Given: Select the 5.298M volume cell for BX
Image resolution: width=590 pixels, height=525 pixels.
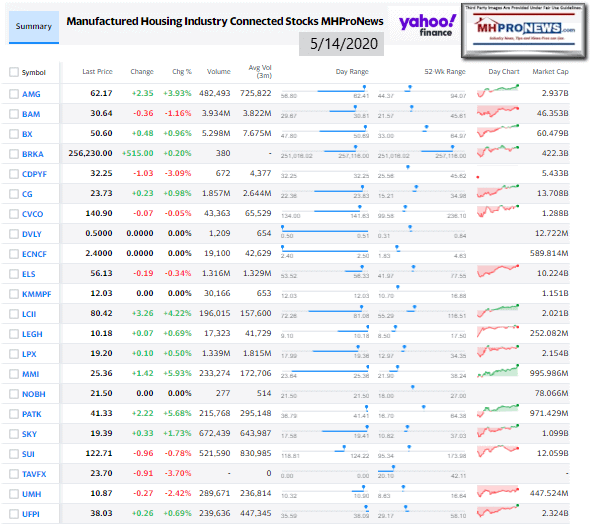Looking at the screenshot, I should [216, 133].
